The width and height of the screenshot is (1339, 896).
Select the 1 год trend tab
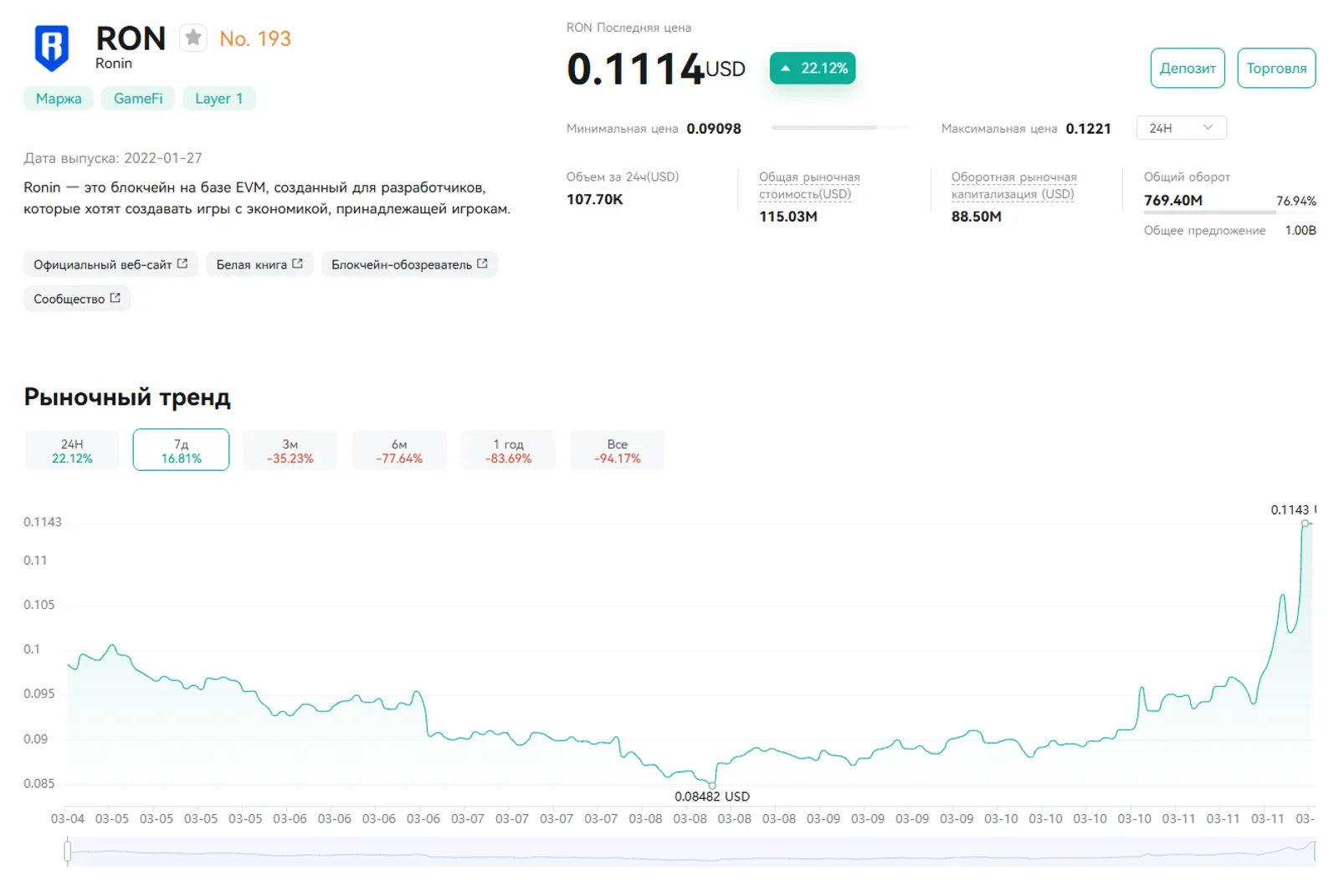[x=508, y=450]
